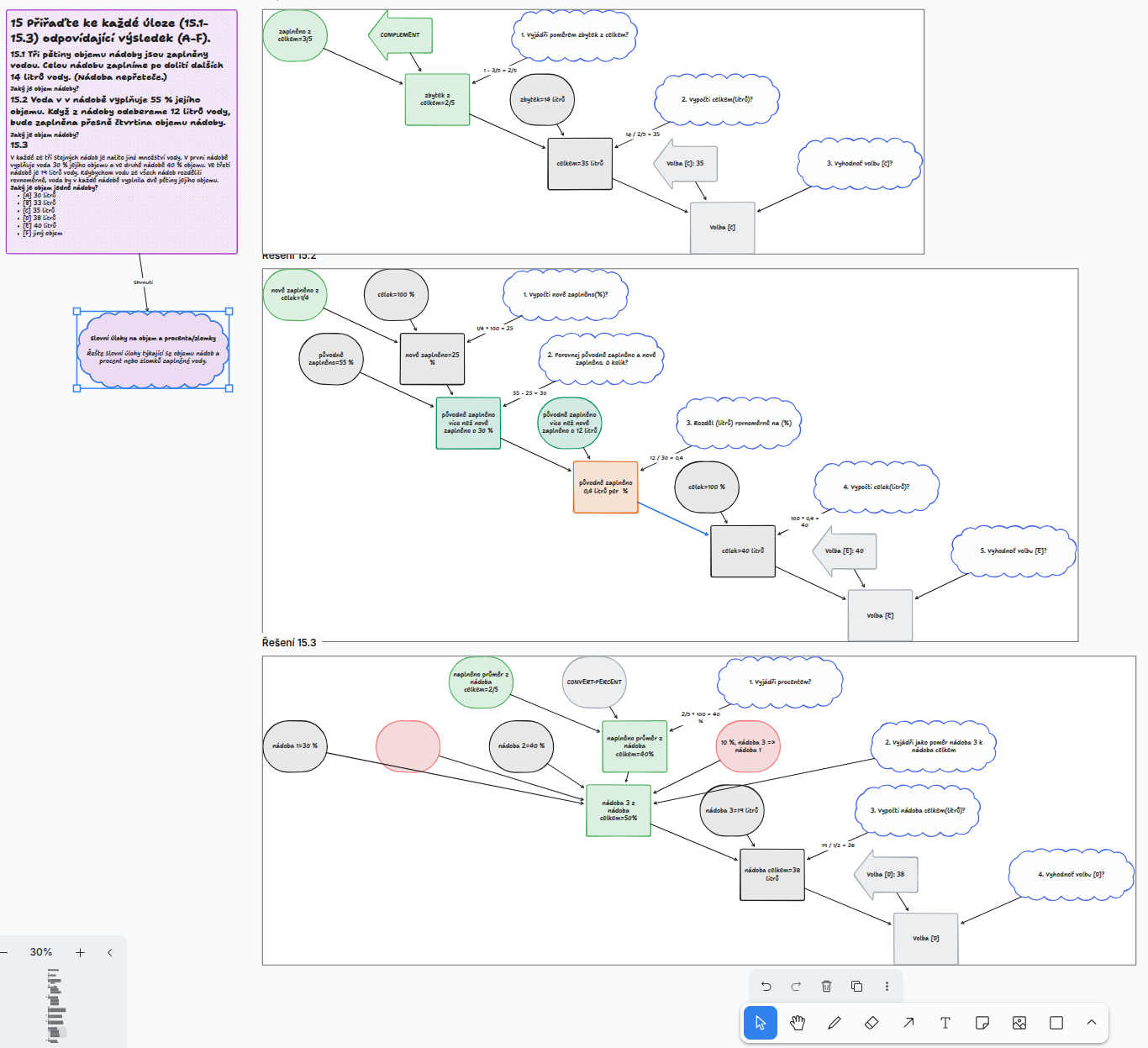Duplicate the selected shape
This screenshot has width=1148, height=1048.
pos(856,986)
